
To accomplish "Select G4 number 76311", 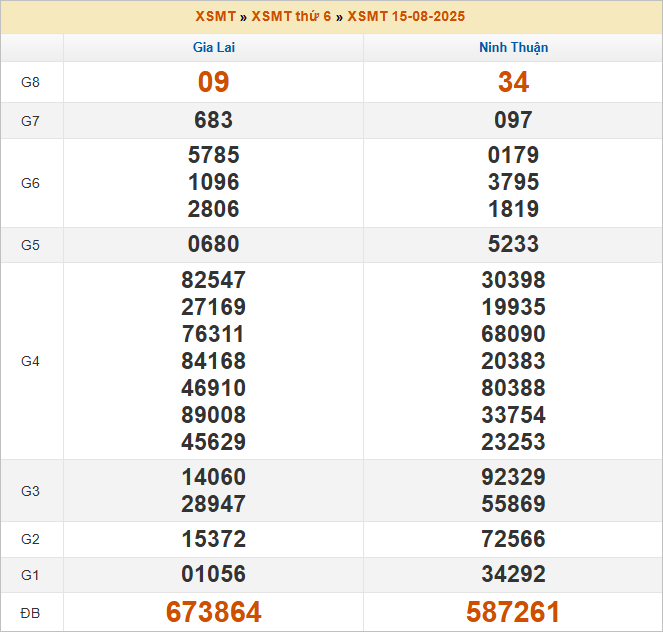I will [214, 334].
